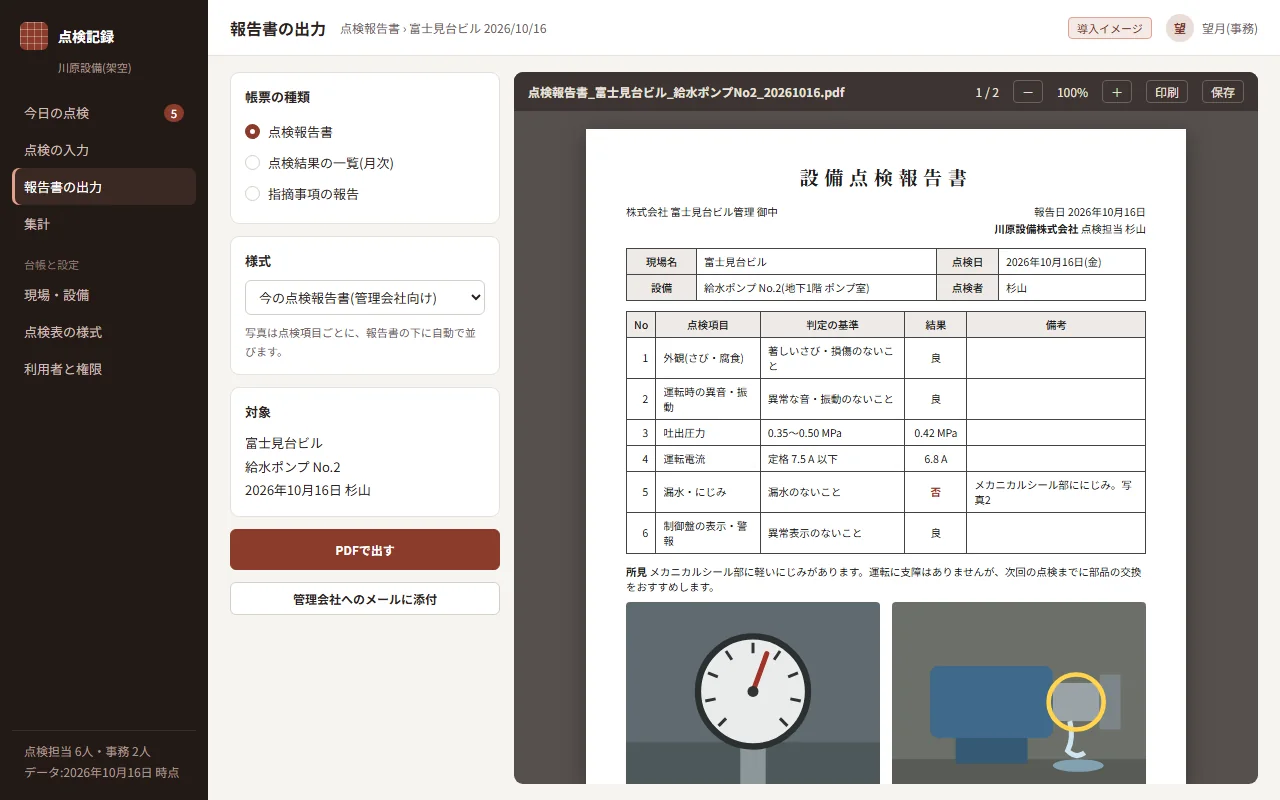Click the pump leak photo thumbnail
1280x800 pixels.
pyautogui.click(x=1019, y=693)
